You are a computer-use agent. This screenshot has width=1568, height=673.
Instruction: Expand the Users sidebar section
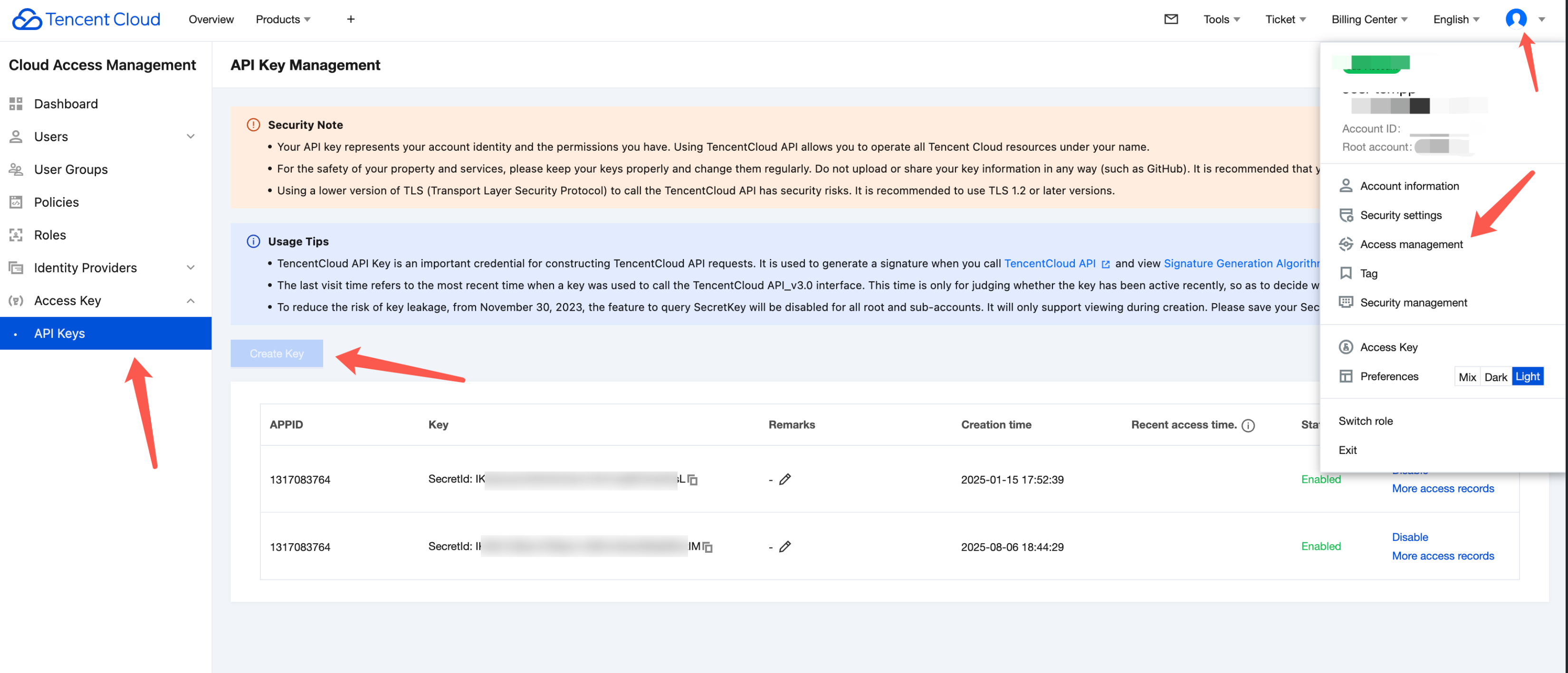coord(191,136)
